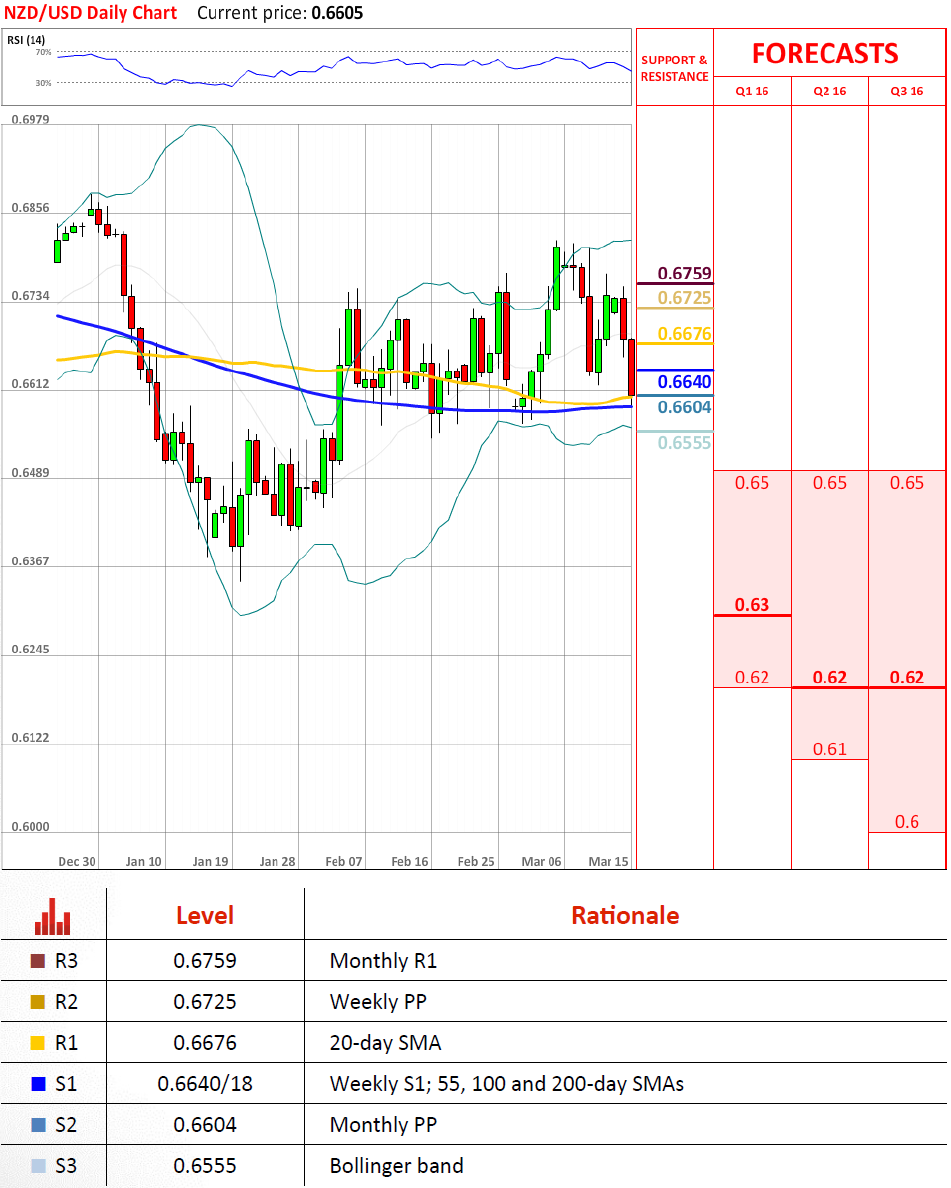Select the 'NZD/USD Daily Chart' title
The image size is (951, 1188).
90,13
